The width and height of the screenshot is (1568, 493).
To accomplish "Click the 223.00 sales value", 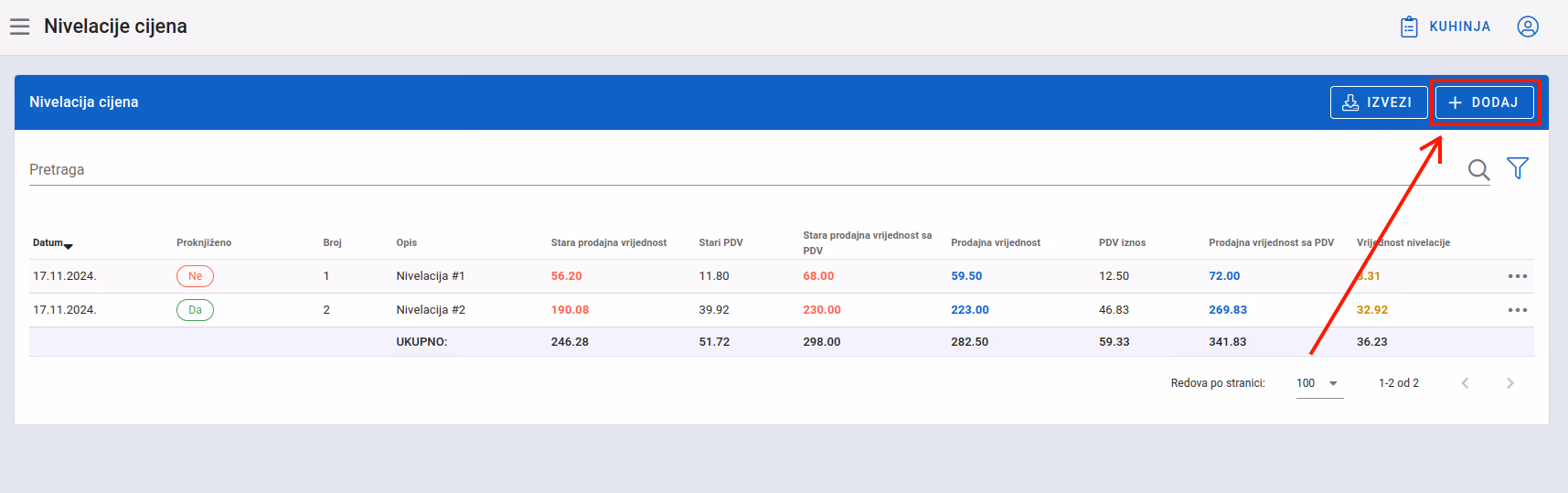I will tap(970, 310).
